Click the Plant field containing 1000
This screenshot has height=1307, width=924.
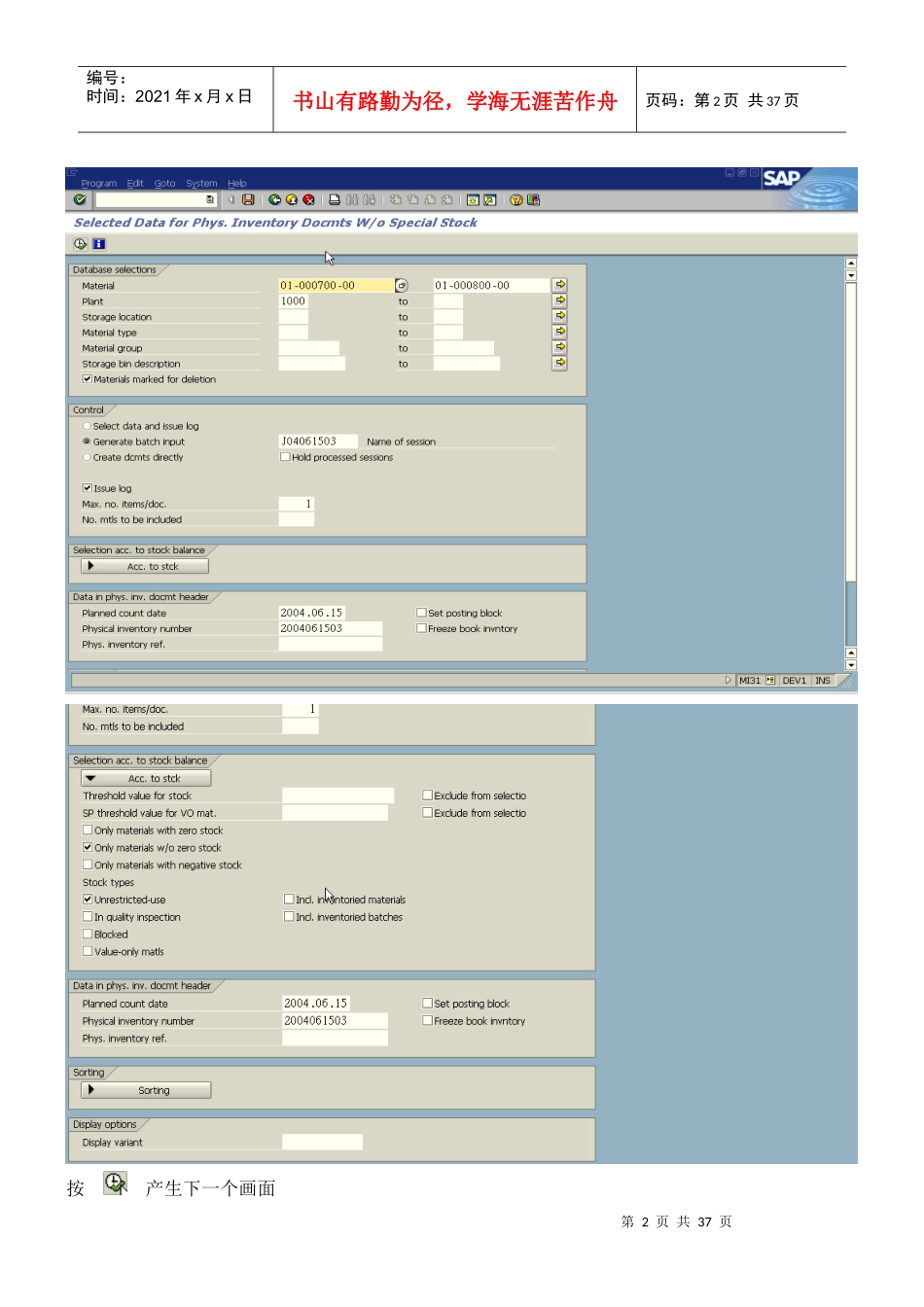click(x=294, y=300)
